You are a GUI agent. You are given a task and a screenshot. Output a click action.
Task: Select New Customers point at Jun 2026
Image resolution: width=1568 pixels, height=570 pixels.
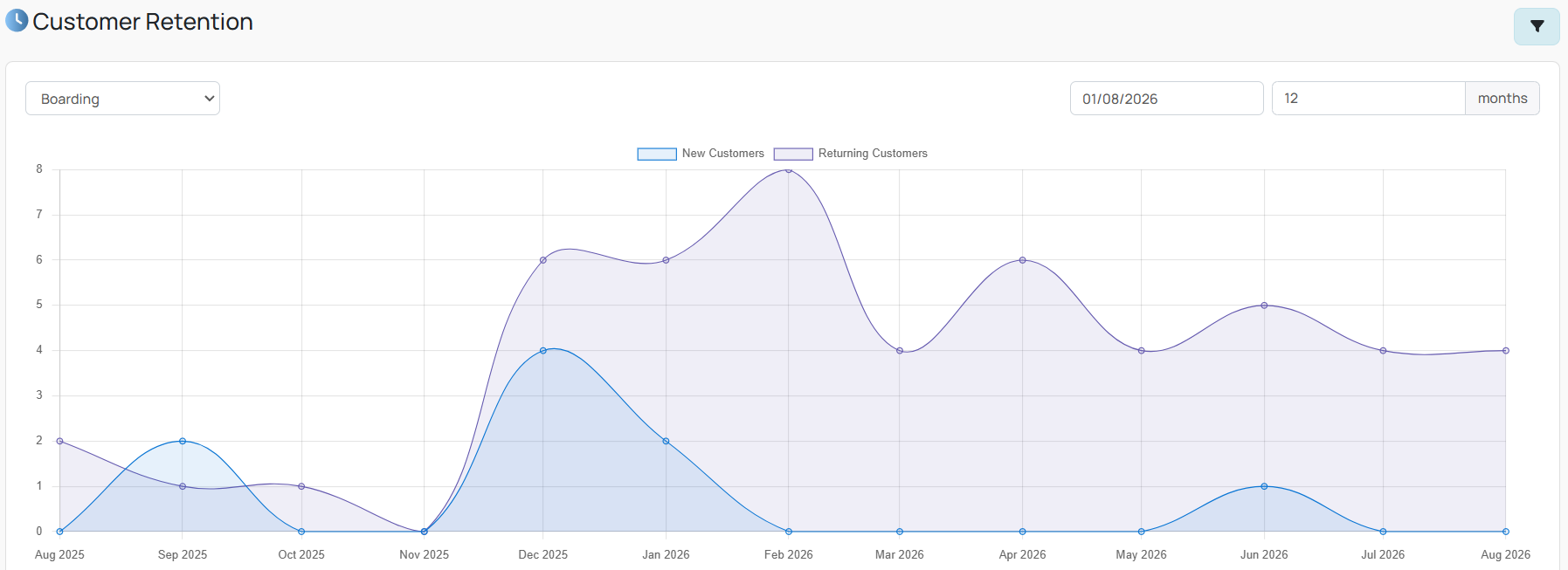pos(1264,486)
